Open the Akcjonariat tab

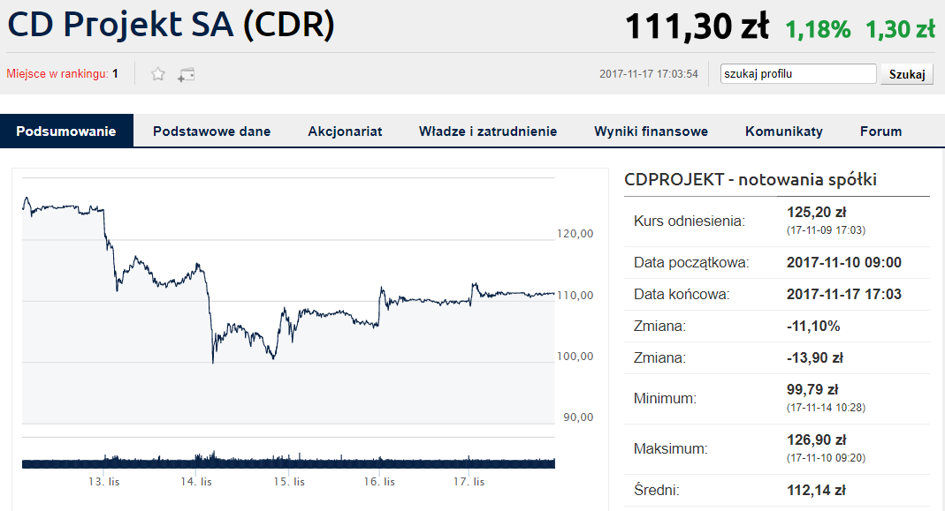coord(345,131)
